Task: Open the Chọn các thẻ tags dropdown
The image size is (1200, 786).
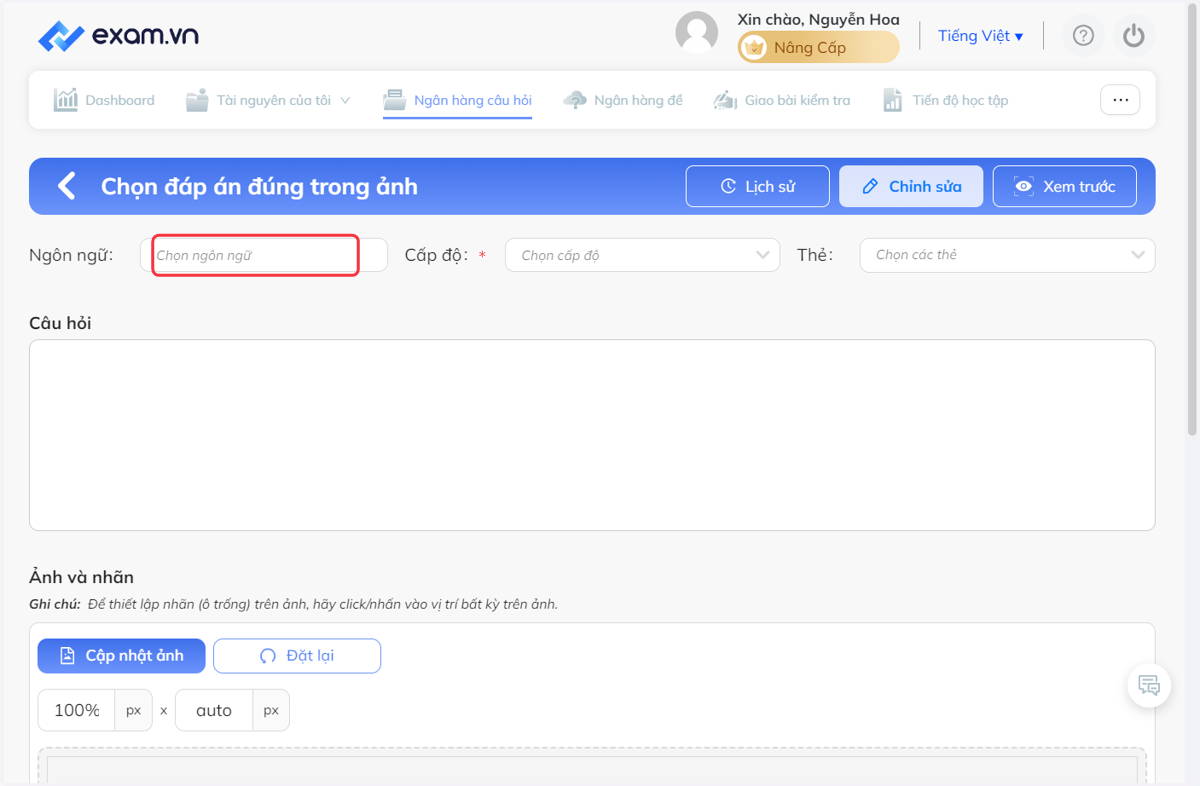Action: (1007, 255)
